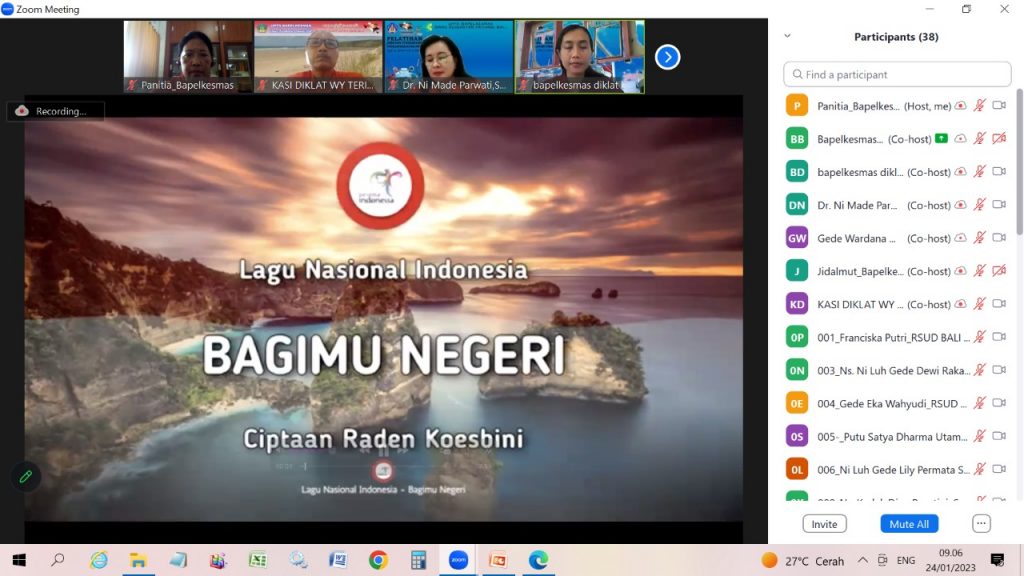Select the KASI DIKLAT WY TERI... video thumbnail
1024x576 pixels.
318,57
